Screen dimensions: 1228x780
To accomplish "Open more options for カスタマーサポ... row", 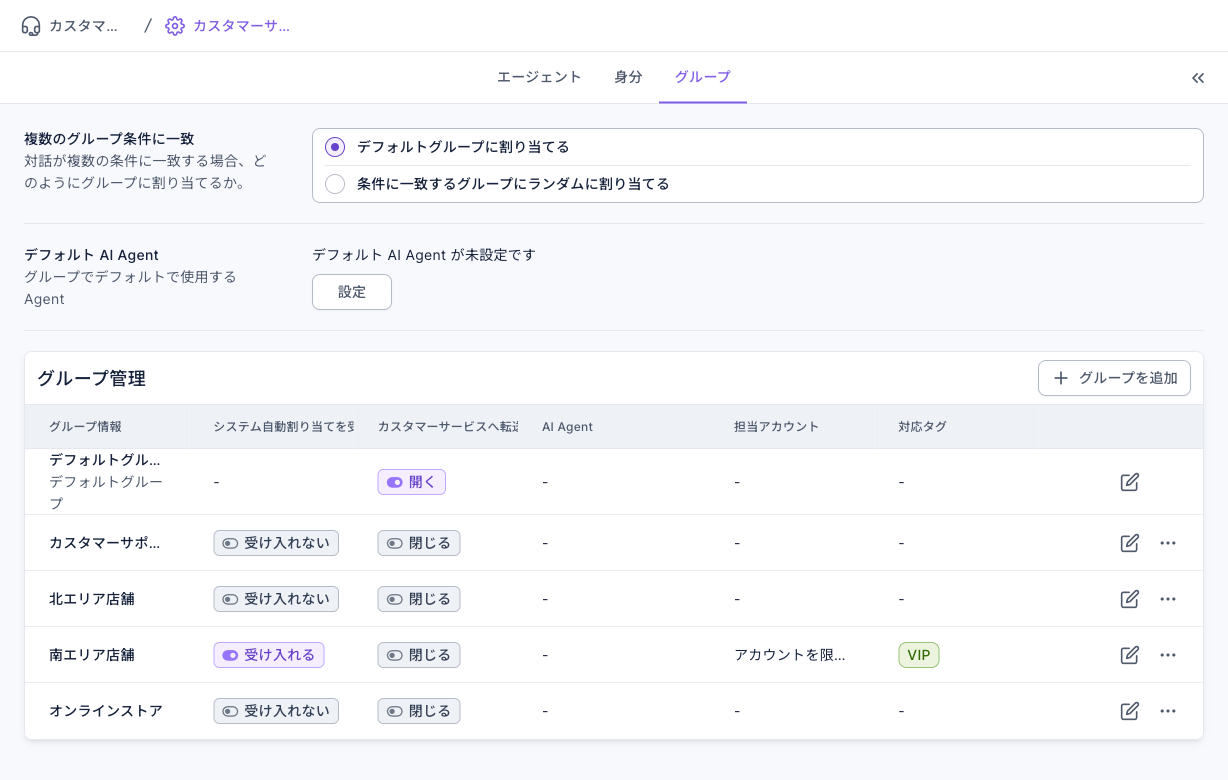I will [x=1168, y=543].
